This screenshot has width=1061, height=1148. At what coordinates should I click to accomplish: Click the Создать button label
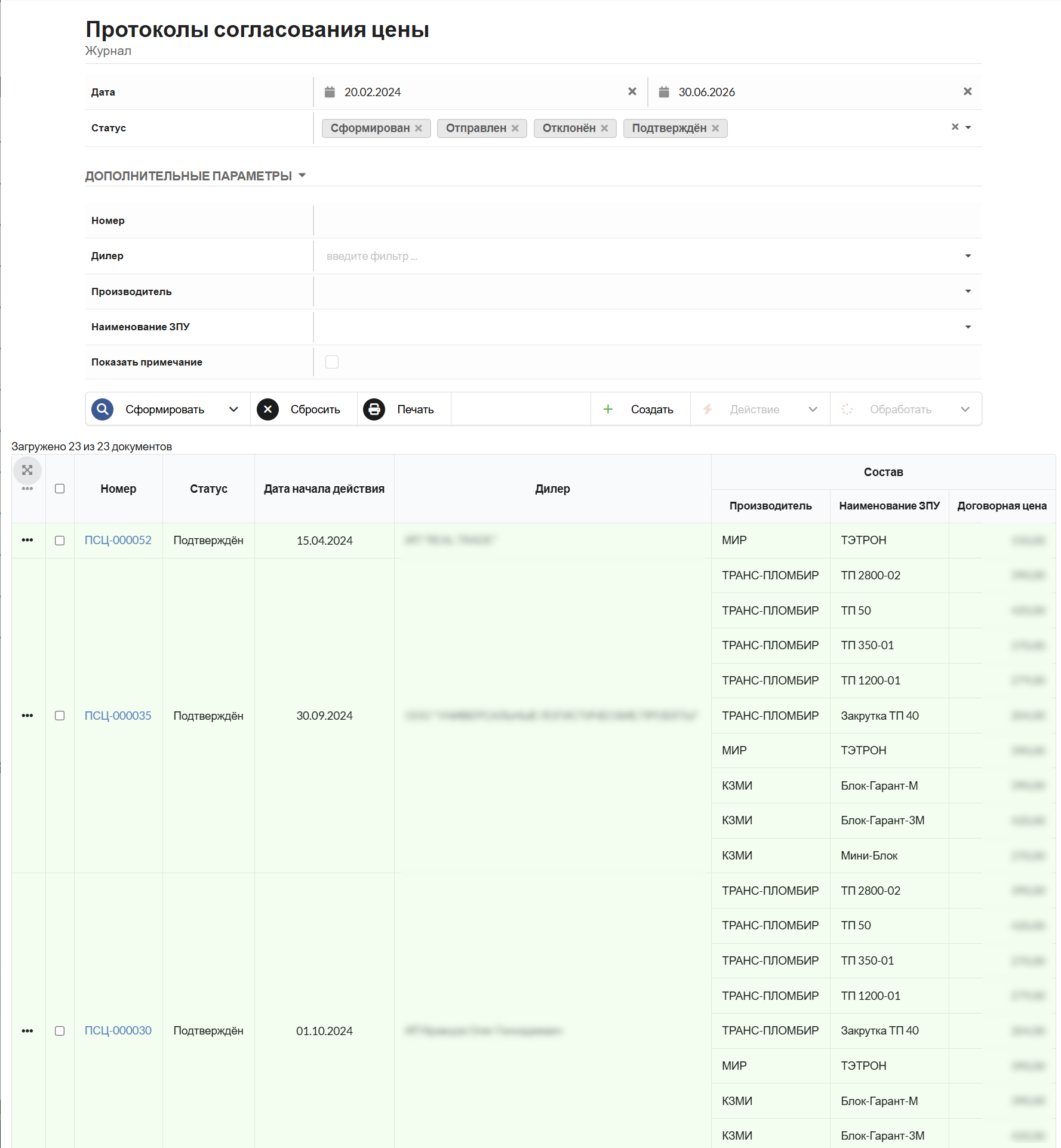[652, 410]
